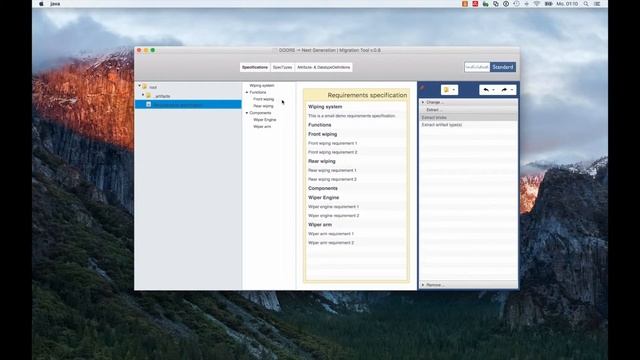The image size is (640, 360).
Task: Click the Extract... section header
Action: click(x=468, y=110)
